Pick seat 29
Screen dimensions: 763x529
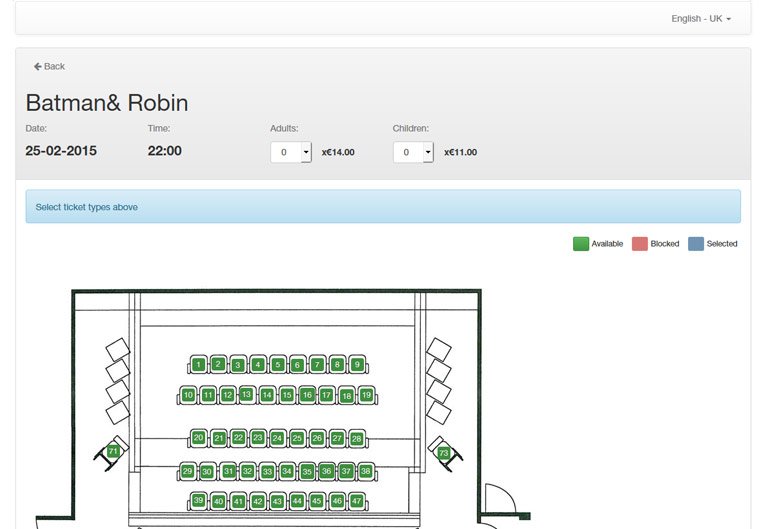pos(187,471)
